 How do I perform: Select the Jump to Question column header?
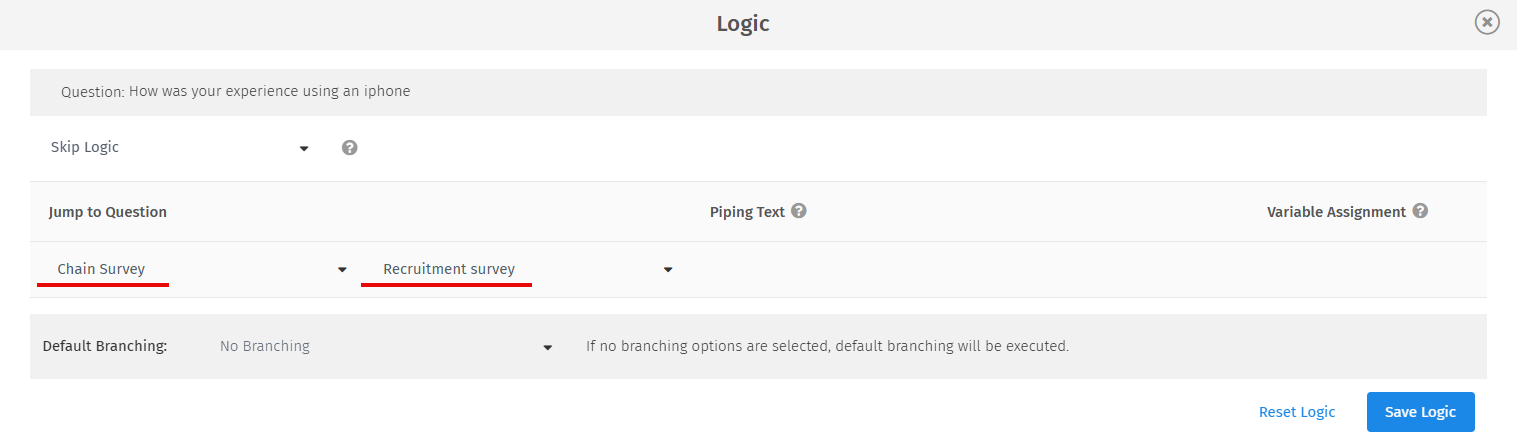tap(108, 212)
